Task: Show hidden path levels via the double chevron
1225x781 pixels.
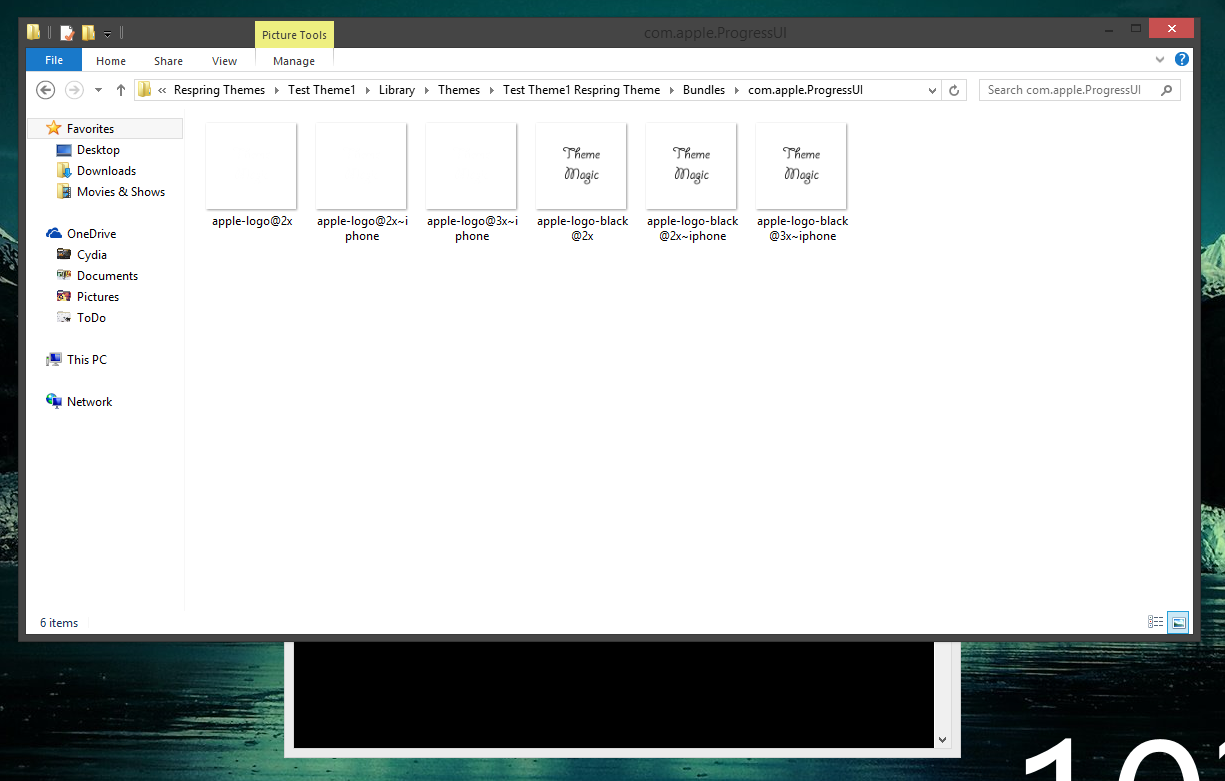Action: [162, 90]
